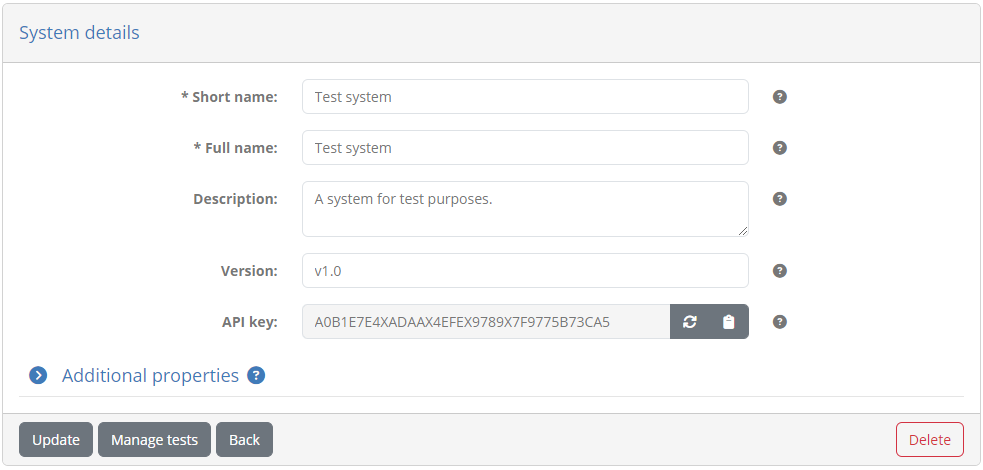The height and width of the screenshot is (470, 983).
Task: Click help icon beside Description field
Action: pos(779,199)
